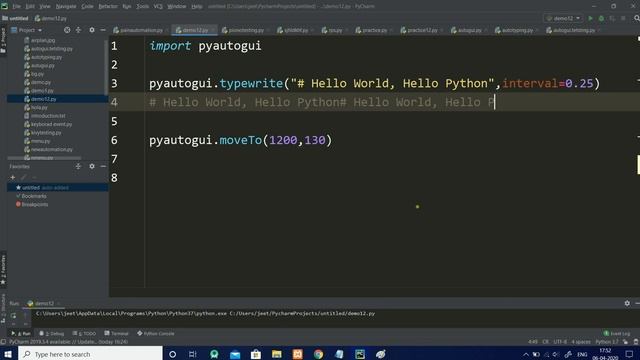Open the Run menu
This screenshot has width=640, height=360.
(127, 7)
